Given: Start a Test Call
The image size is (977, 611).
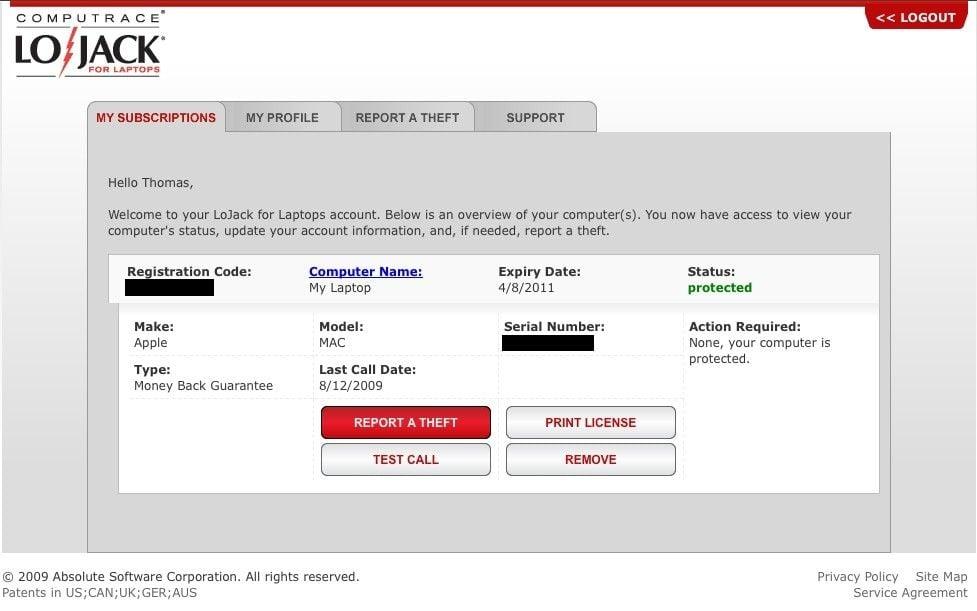Looking at the screenshot, I should point(406,460).
